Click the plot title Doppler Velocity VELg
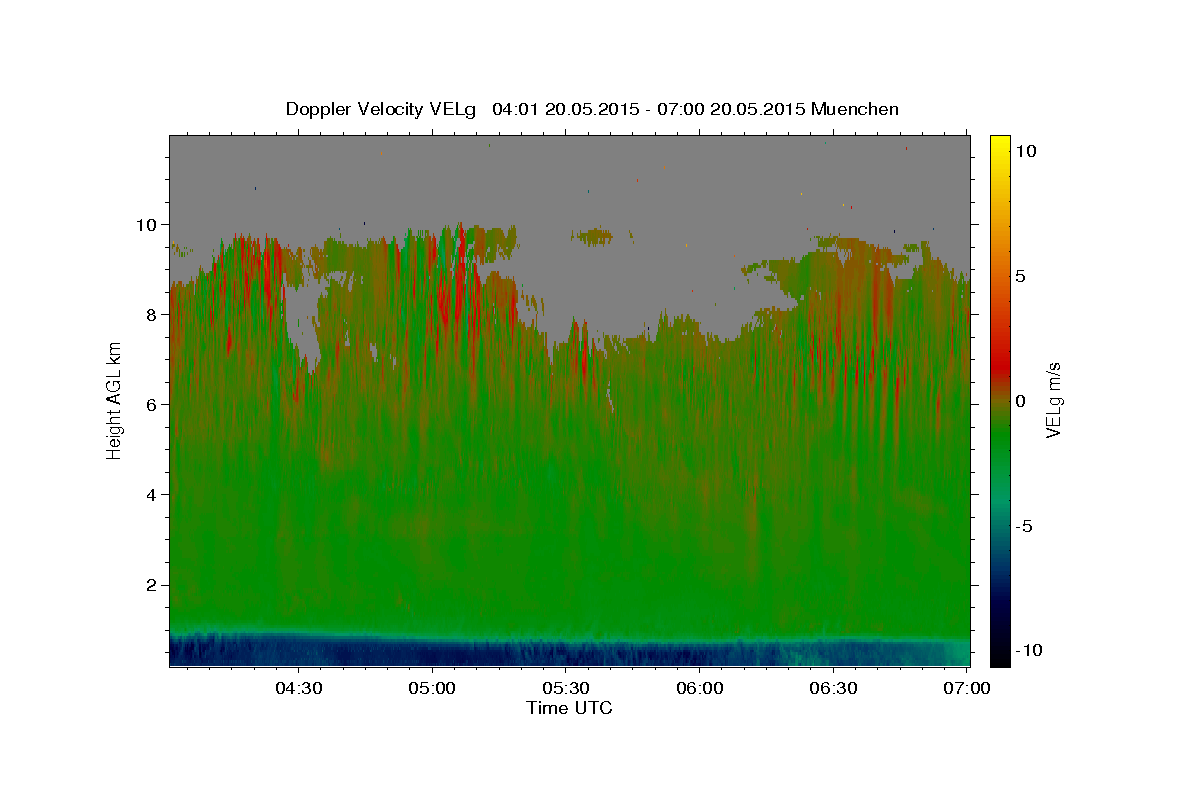This screenshot has width=1200, height=800. click(382, 109)
